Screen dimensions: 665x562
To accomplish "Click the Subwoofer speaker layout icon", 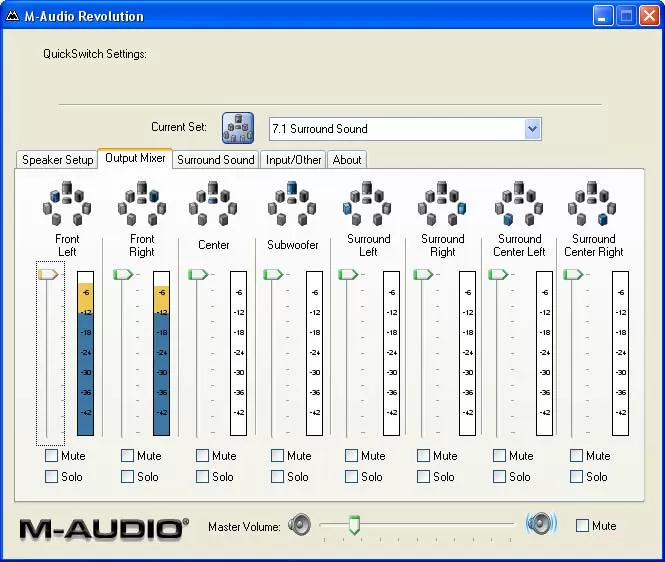I will coord(292,204).
